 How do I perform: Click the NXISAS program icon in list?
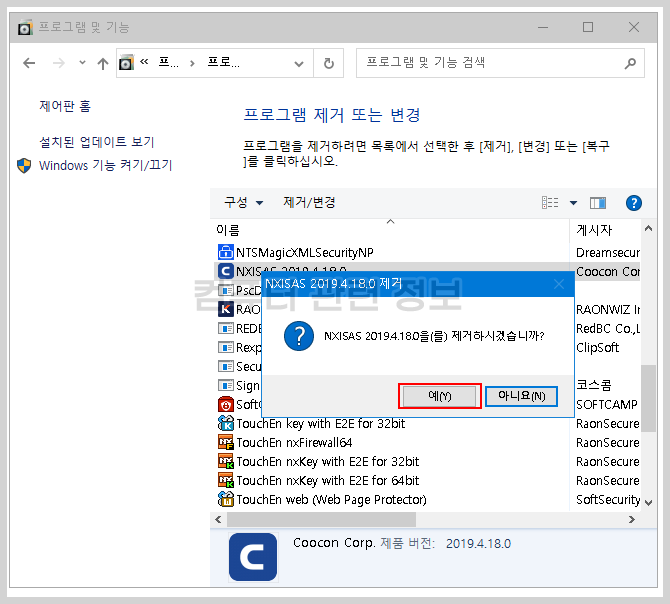pyautogui.click(x=226, y=271)
